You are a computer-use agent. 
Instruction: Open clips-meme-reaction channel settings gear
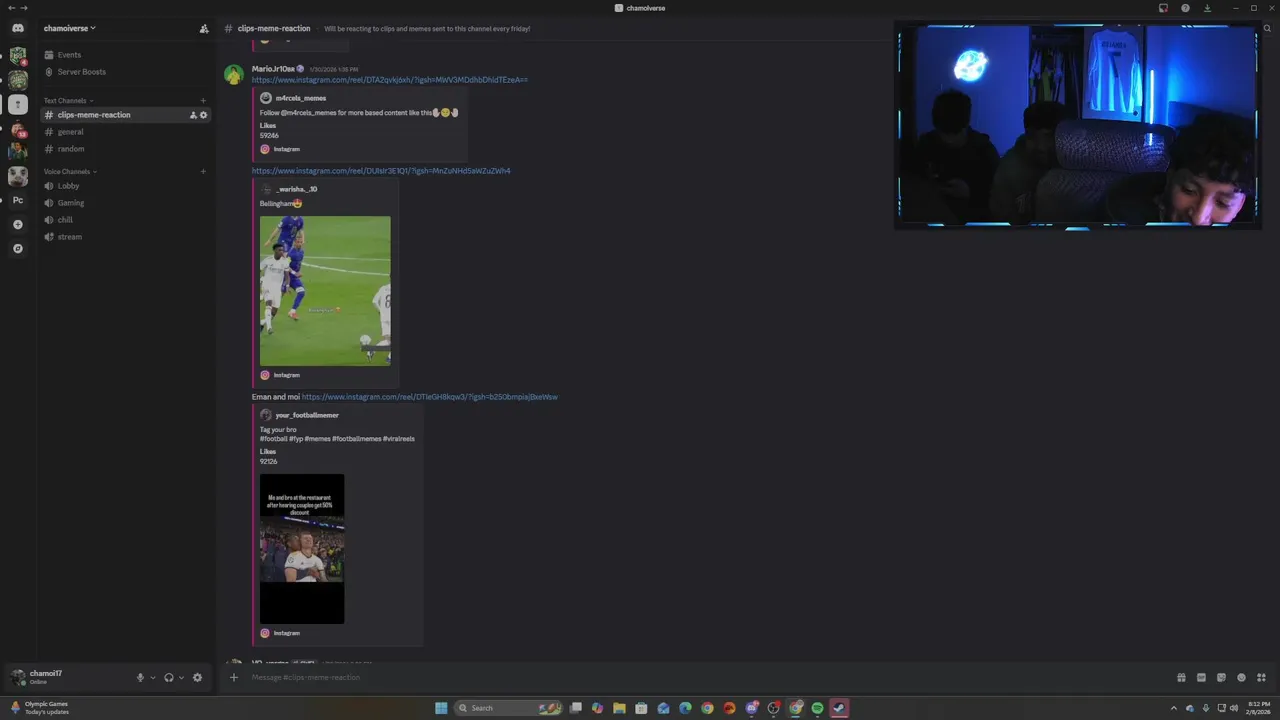[x=204, y=115]
